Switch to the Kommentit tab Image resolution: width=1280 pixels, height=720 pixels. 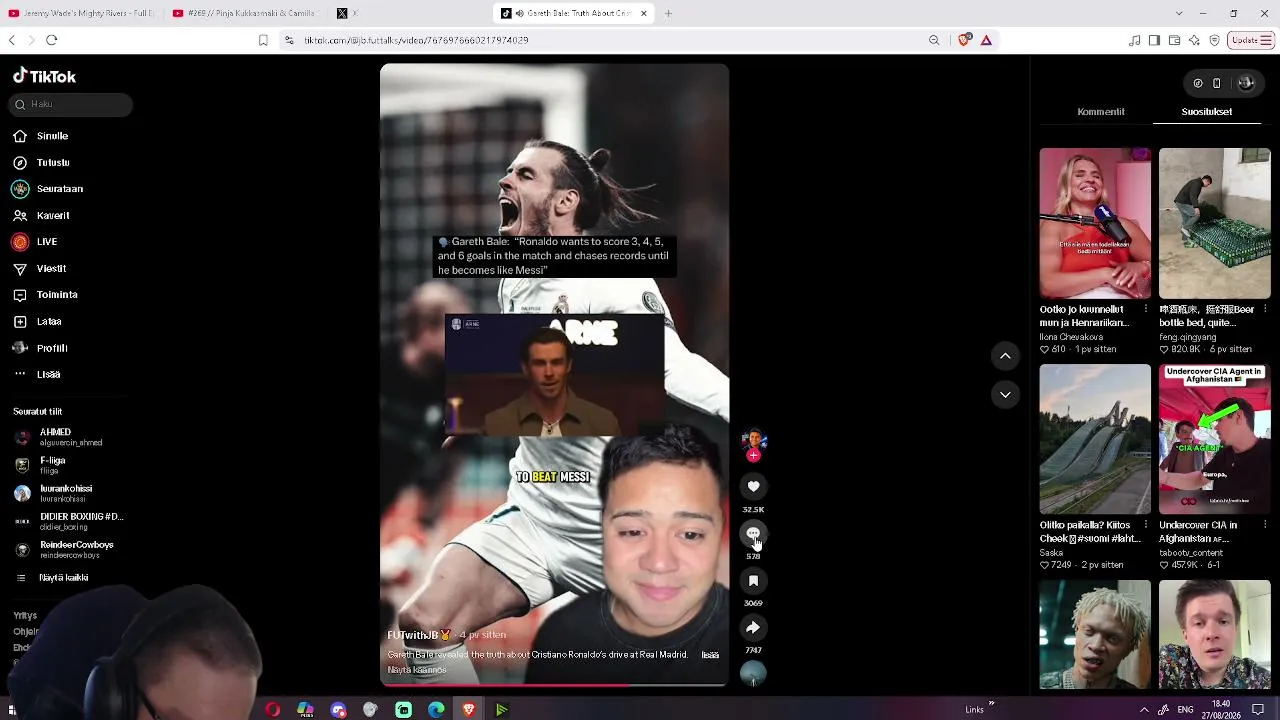pos(1101,112)
